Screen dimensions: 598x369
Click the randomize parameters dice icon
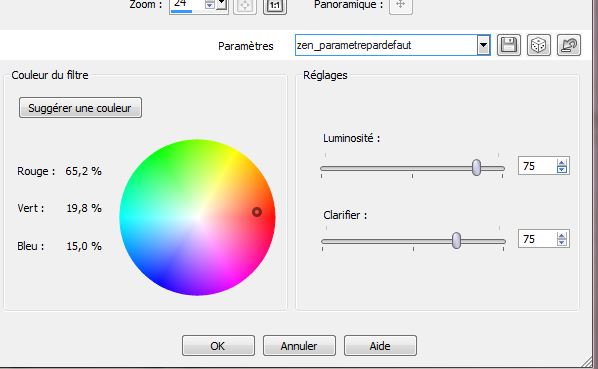point(539,45)
